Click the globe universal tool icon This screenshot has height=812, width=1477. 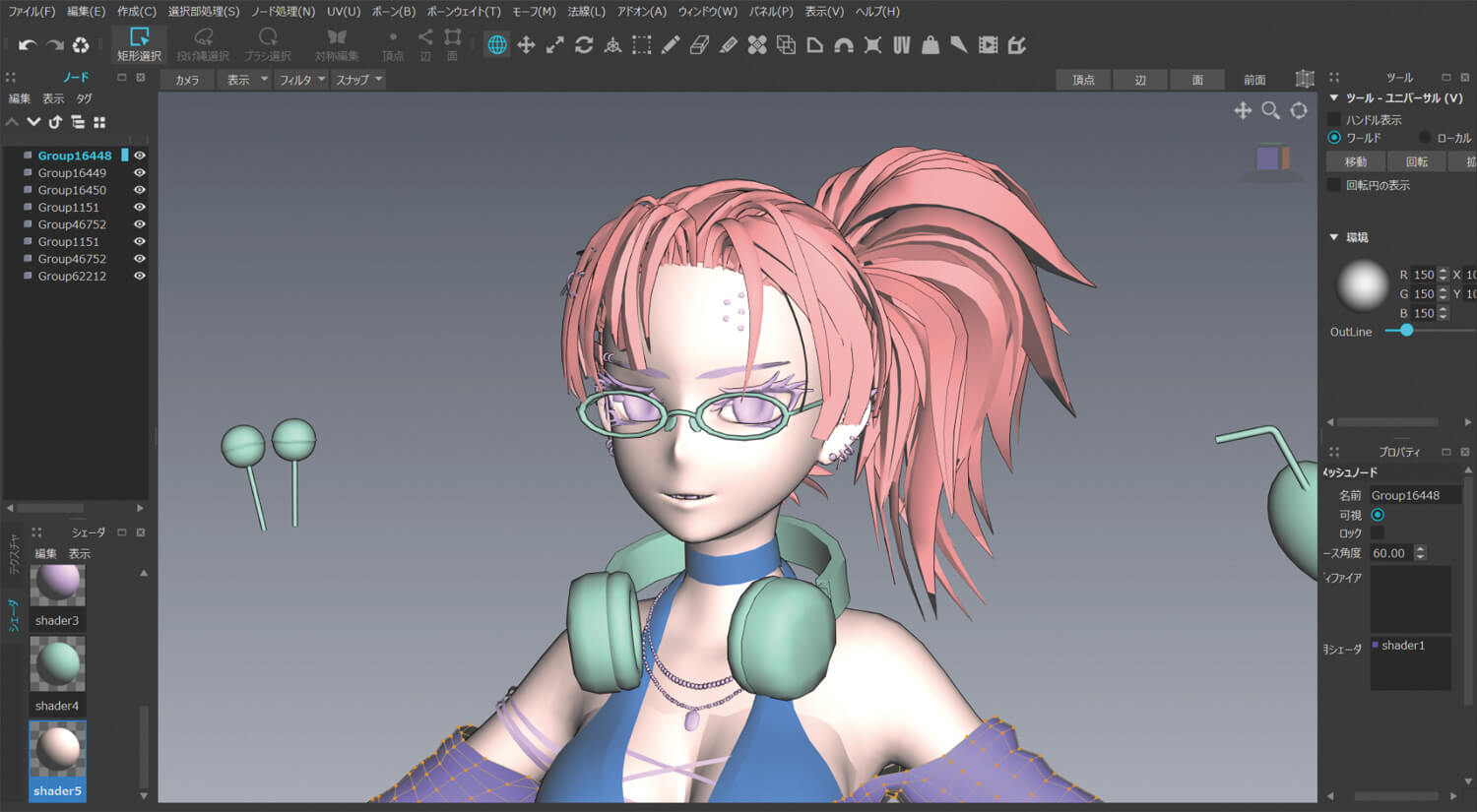click(497, 44)
